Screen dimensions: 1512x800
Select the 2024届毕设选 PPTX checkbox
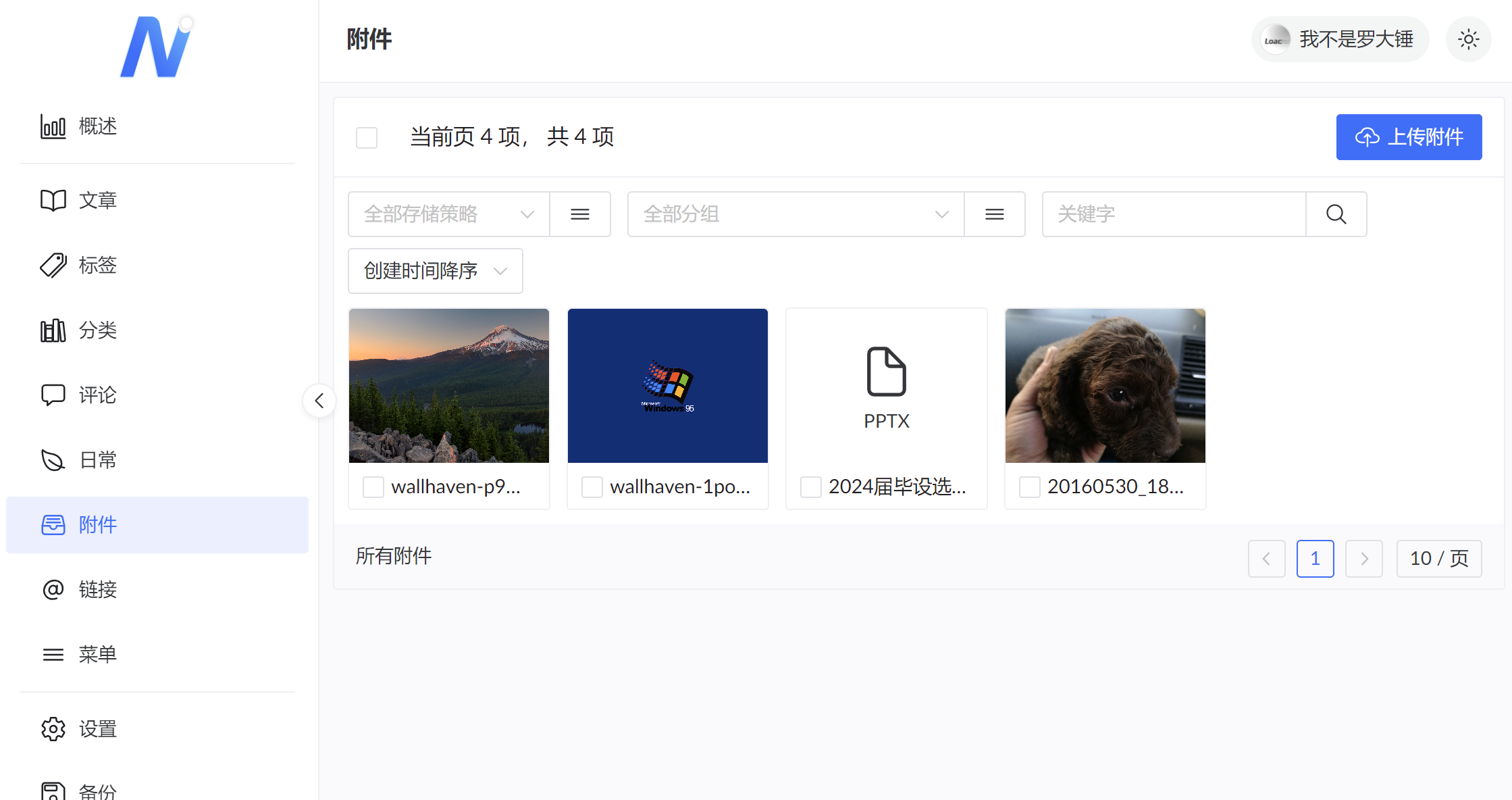click(x=810, y=486)
